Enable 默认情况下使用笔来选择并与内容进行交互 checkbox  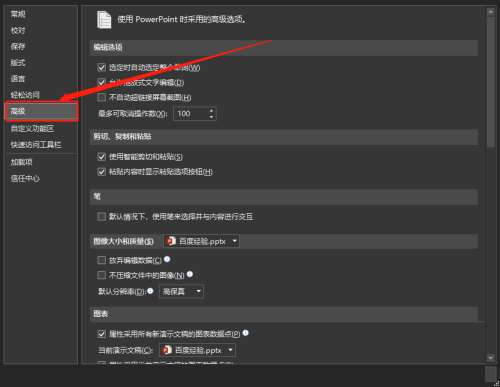[102, 217]
